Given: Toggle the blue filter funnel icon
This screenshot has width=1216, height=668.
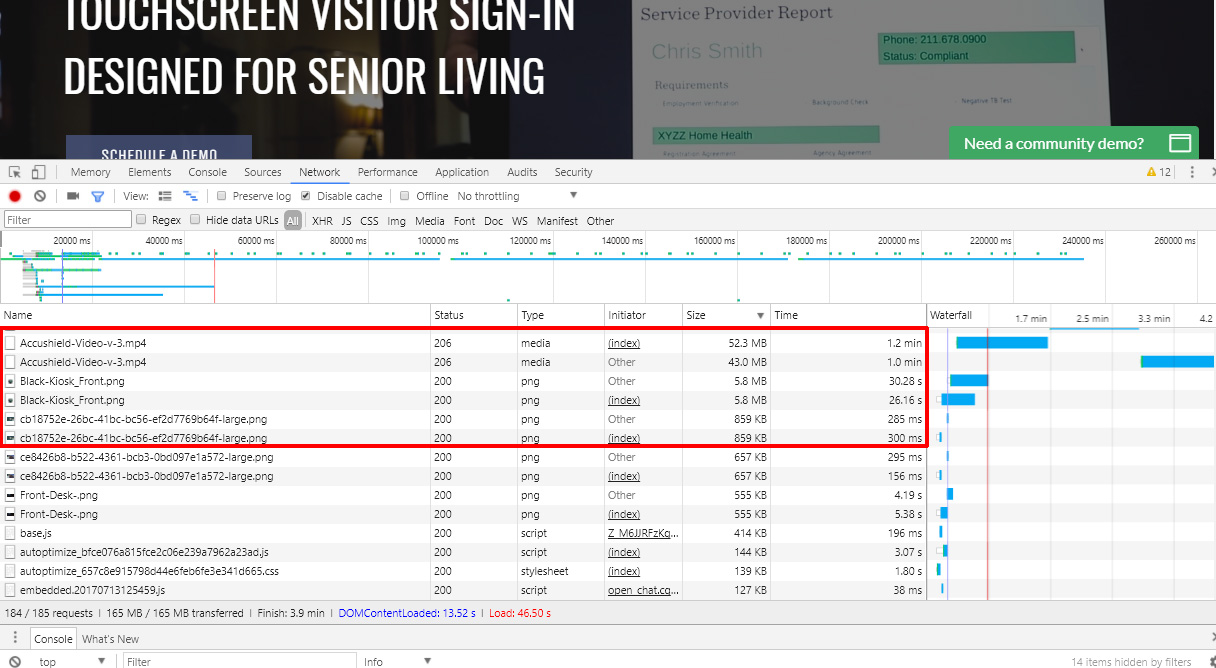Looking at the screenshot, I should coord(98,196).
